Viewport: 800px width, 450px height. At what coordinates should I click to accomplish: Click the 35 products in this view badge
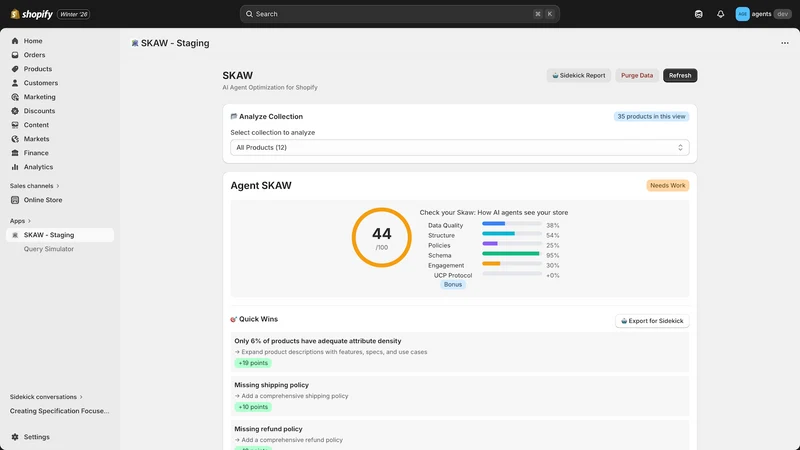point(651,117)
